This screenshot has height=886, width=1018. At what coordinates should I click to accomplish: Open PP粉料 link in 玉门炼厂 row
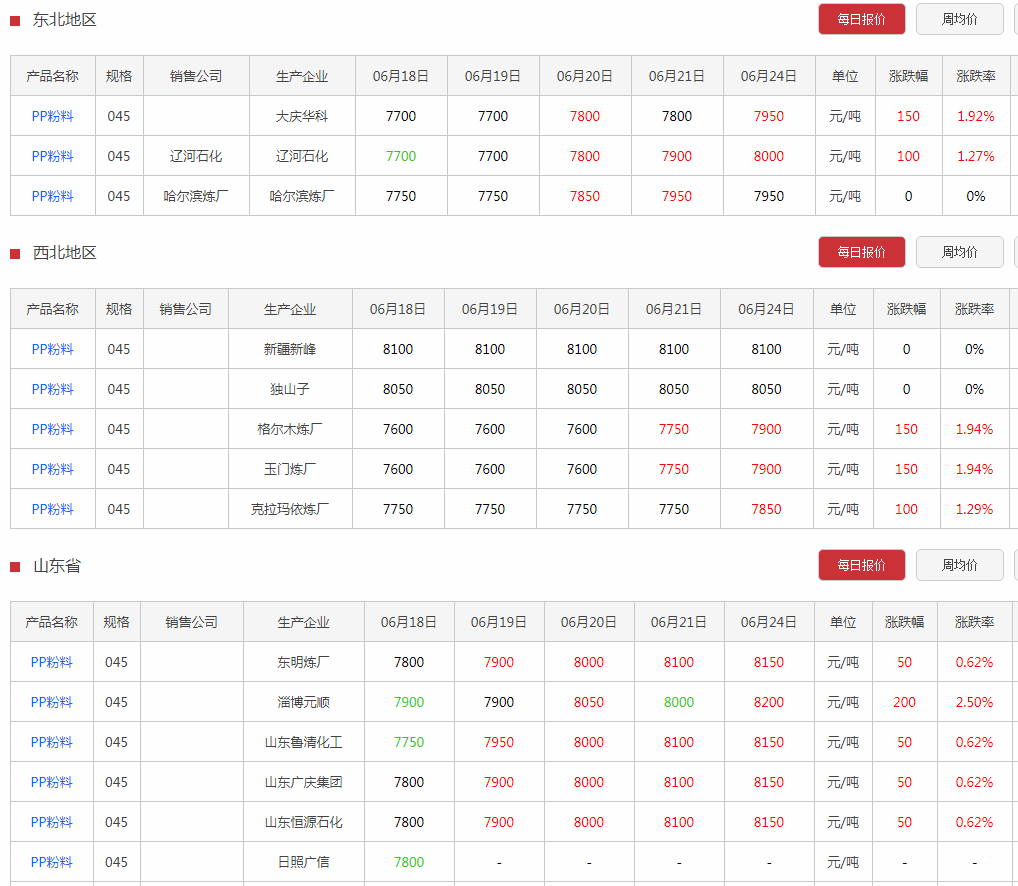coord(53,469)
